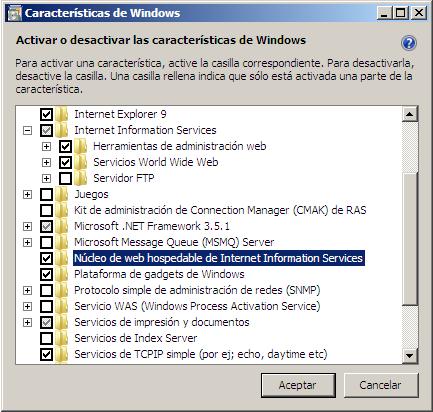Click the Cancelar button

380,385
